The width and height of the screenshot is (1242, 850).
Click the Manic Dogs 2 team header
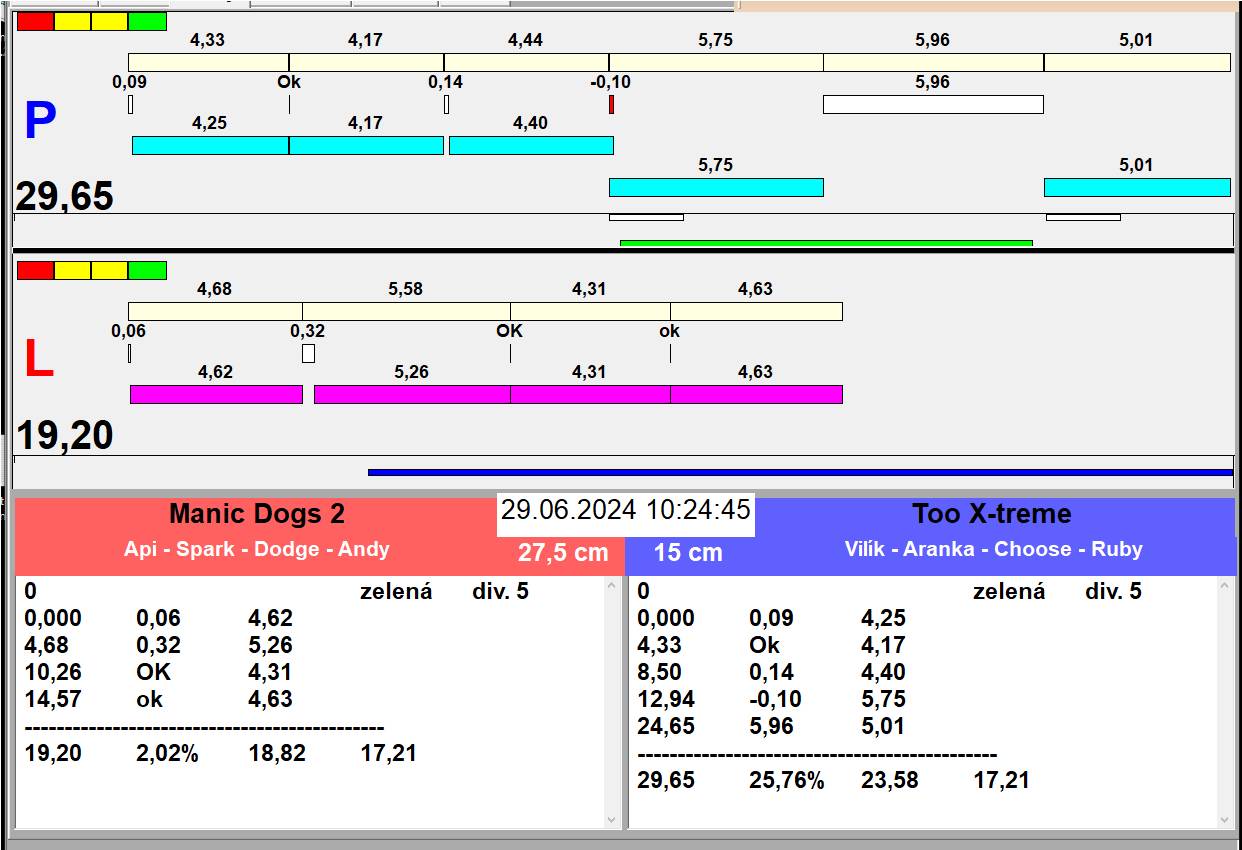tap(257, 514)
